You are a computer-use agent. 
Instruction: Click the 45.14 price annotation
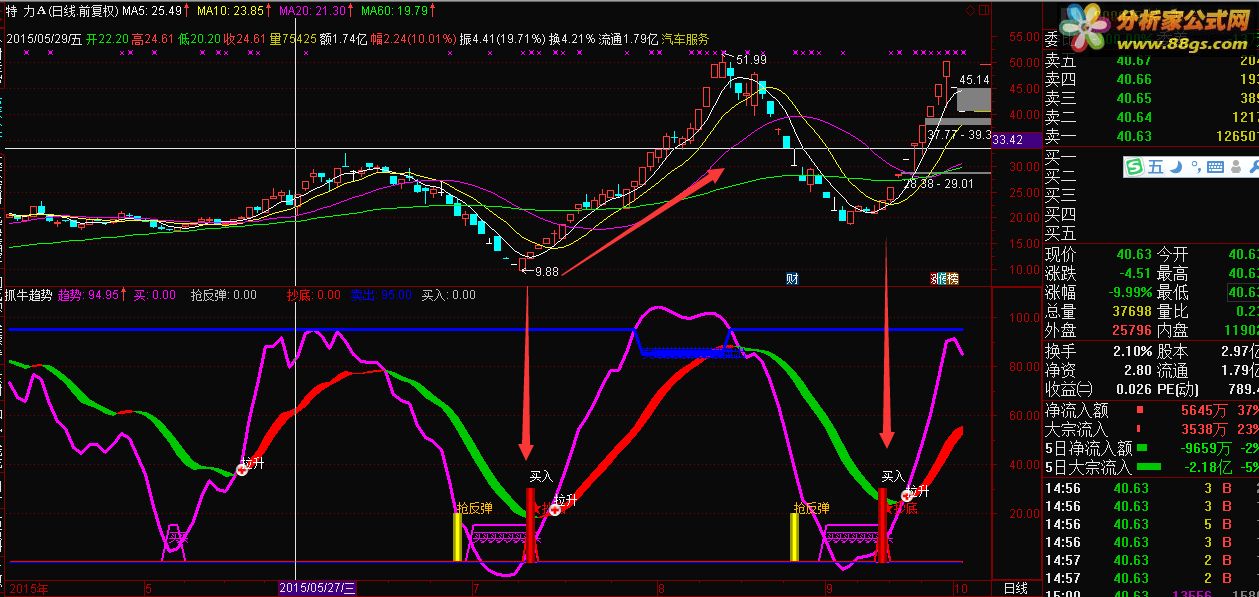[x=973, y=79]
